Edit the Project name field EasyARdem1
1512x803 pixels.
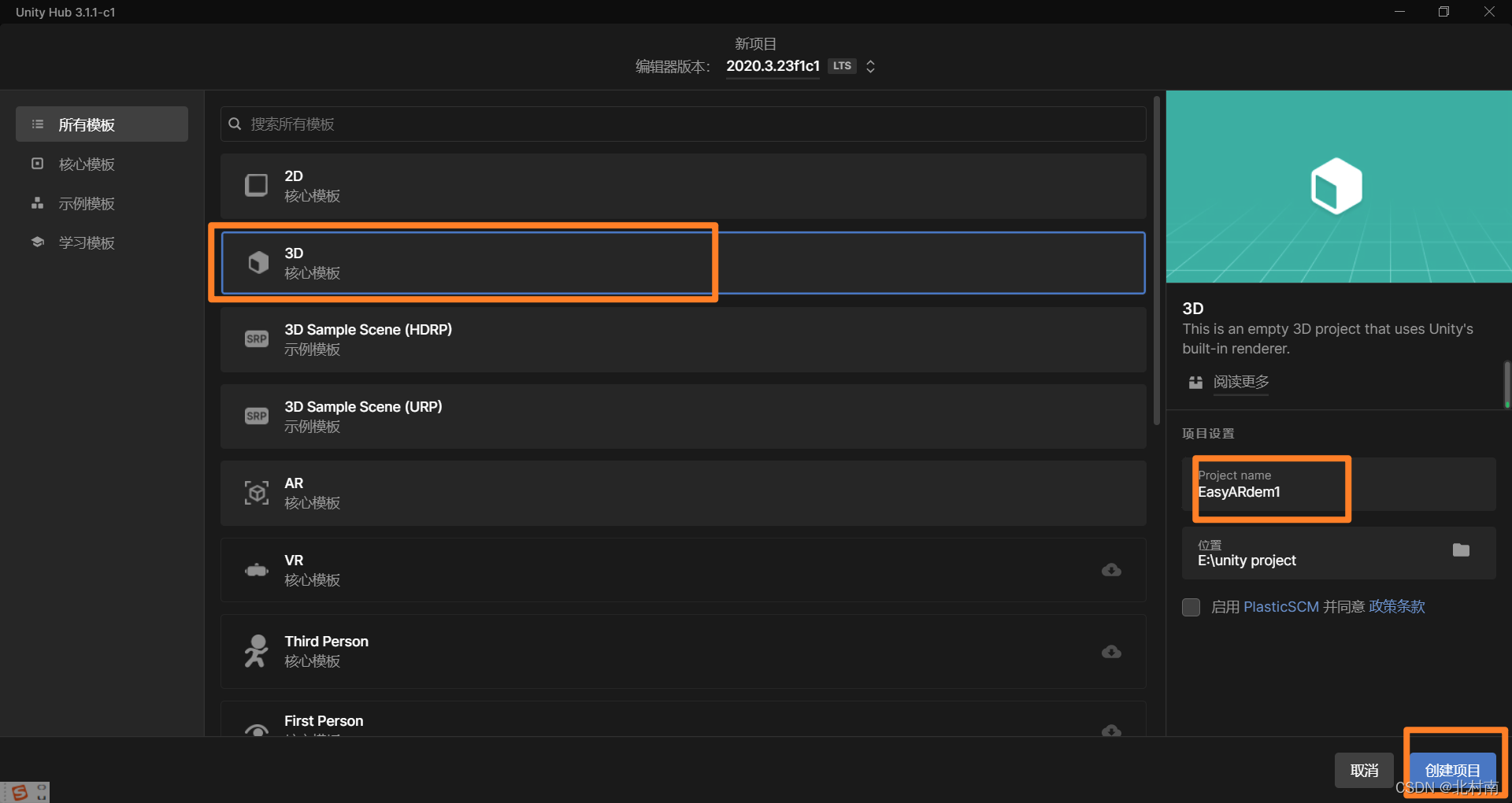(x=1339, y=484)
